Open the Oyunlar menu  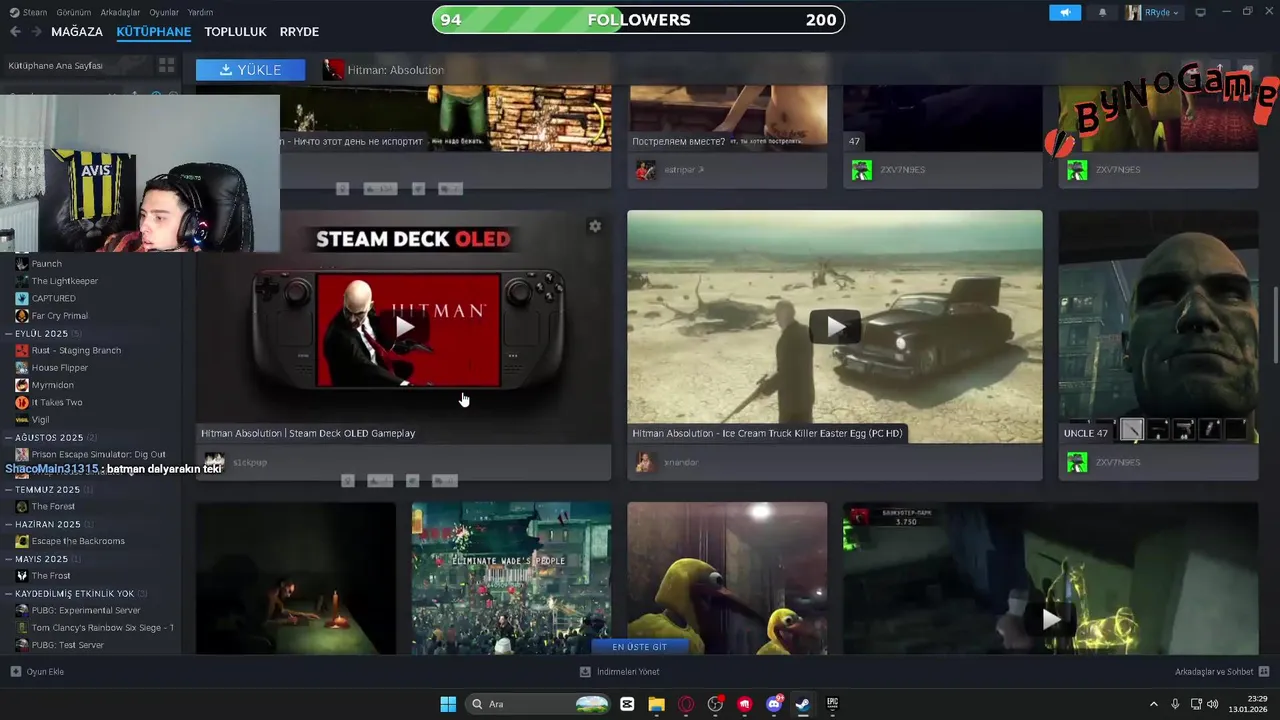point(164,12)
